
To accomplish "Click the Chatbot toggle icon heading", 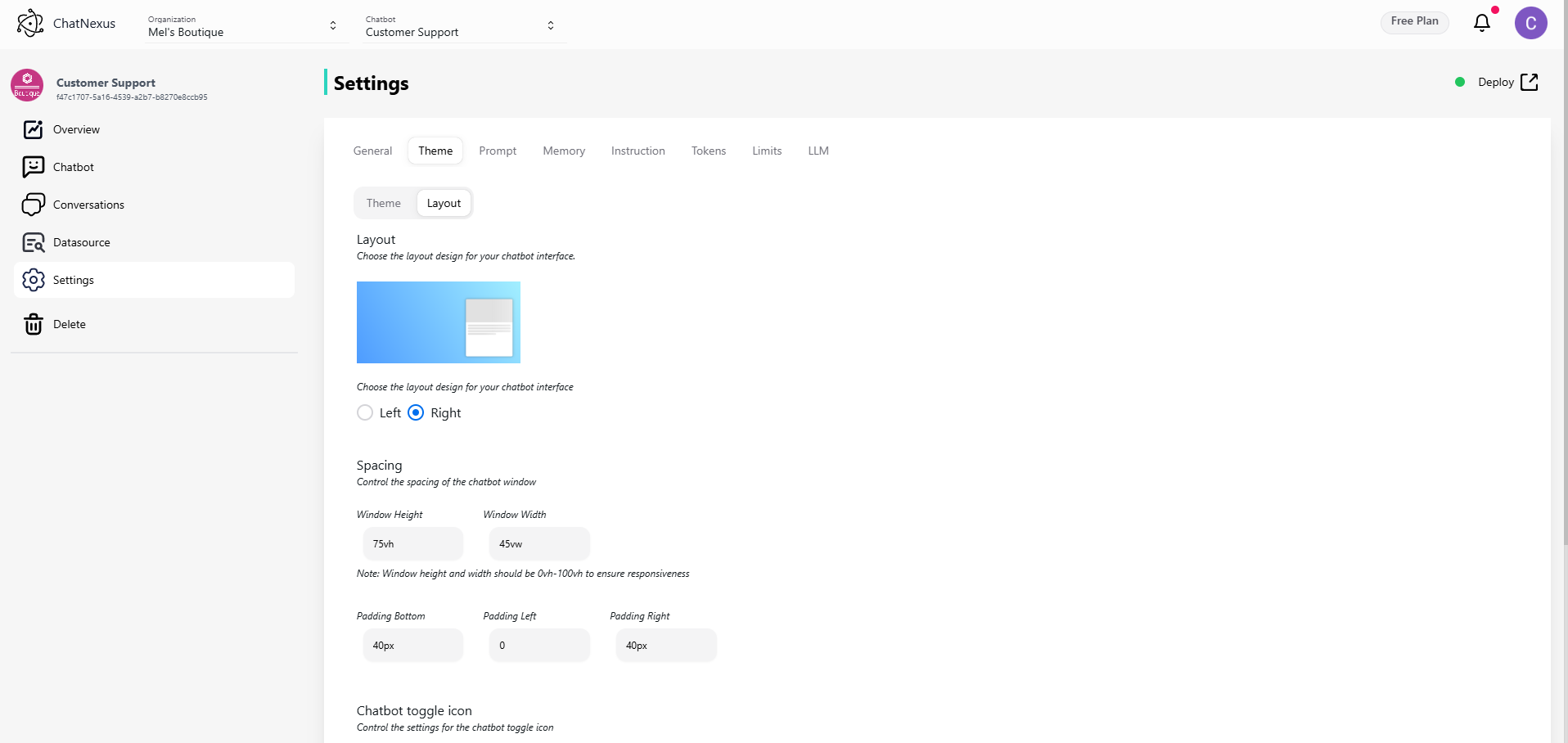I will pyautogui.click(x=414, y=710).
